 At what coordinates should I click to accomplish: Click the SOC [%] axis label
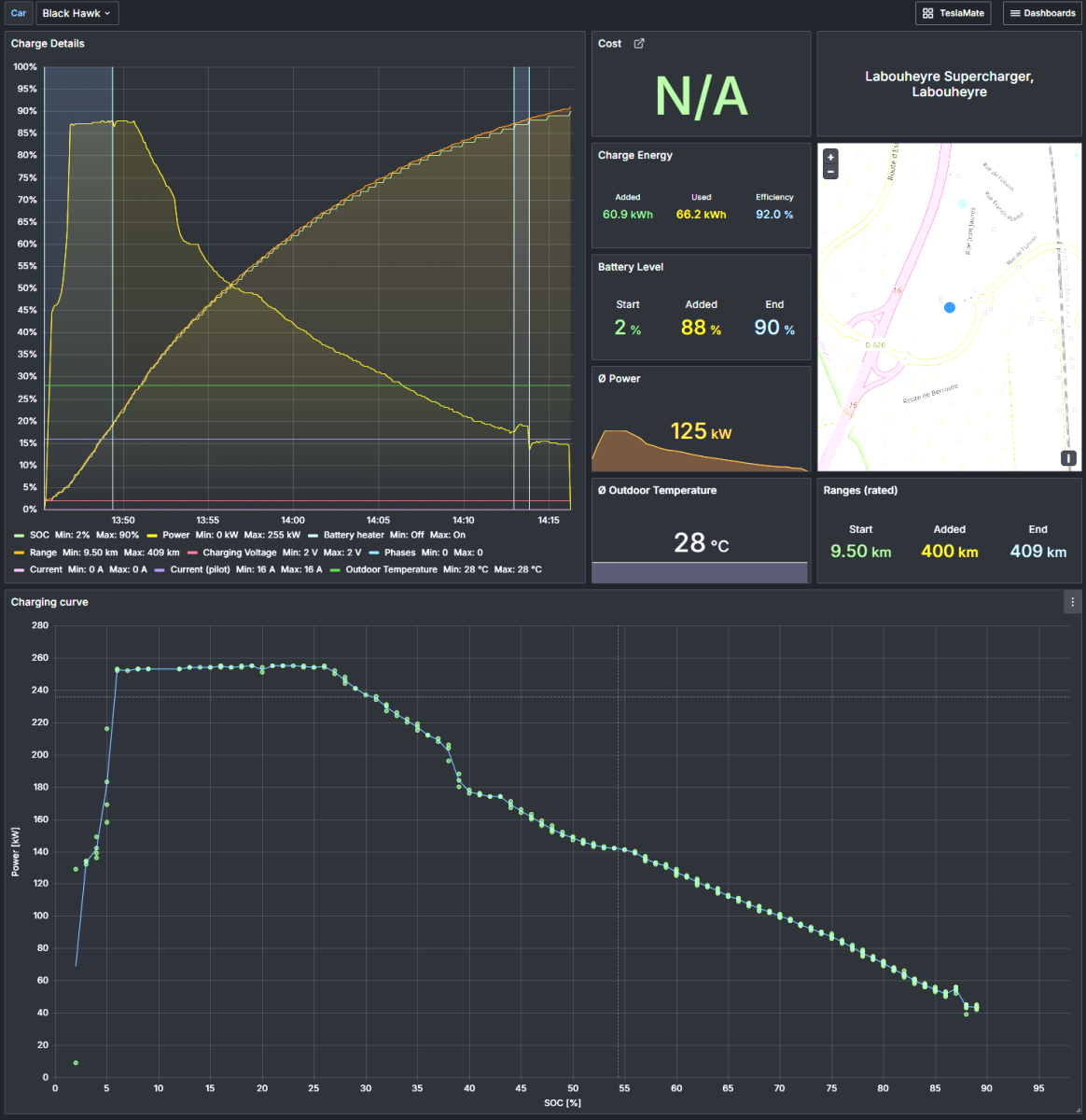pyautogui.click(x=563, y=1103)
